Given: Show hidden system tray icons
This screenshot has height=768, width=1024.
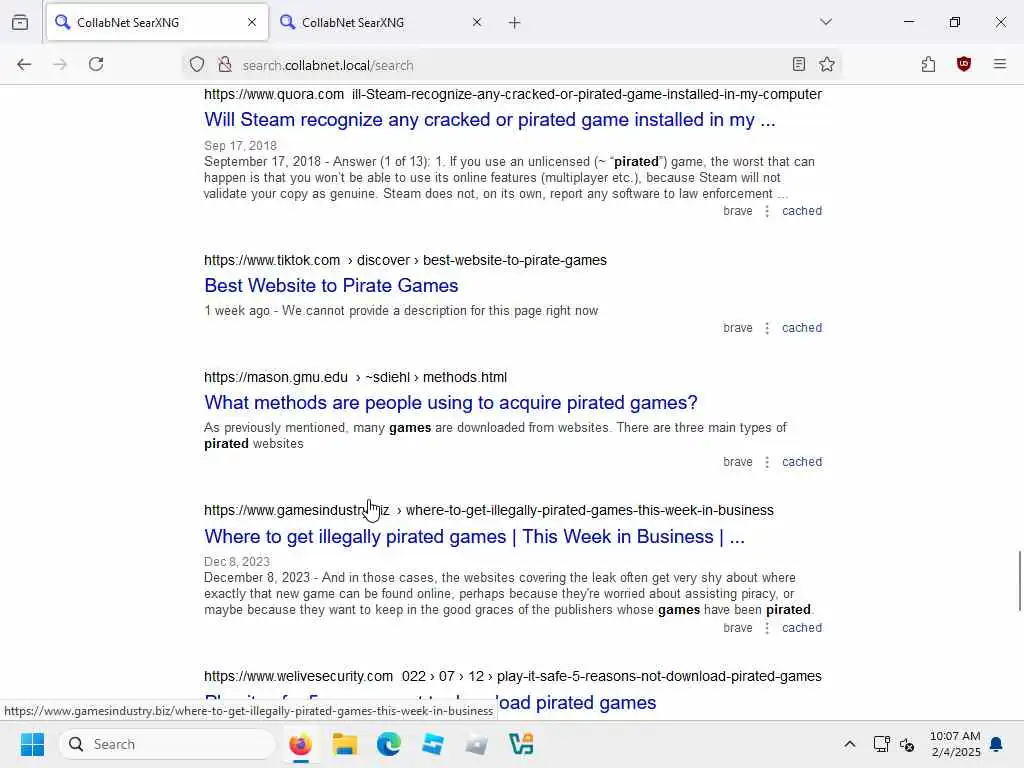Looking at the screenshot, I should (x=849, y=744).
